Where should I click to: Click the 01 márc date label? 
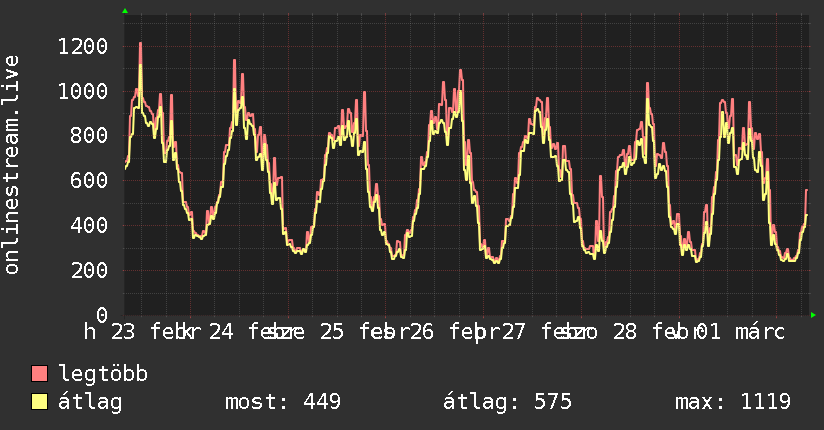740,332
